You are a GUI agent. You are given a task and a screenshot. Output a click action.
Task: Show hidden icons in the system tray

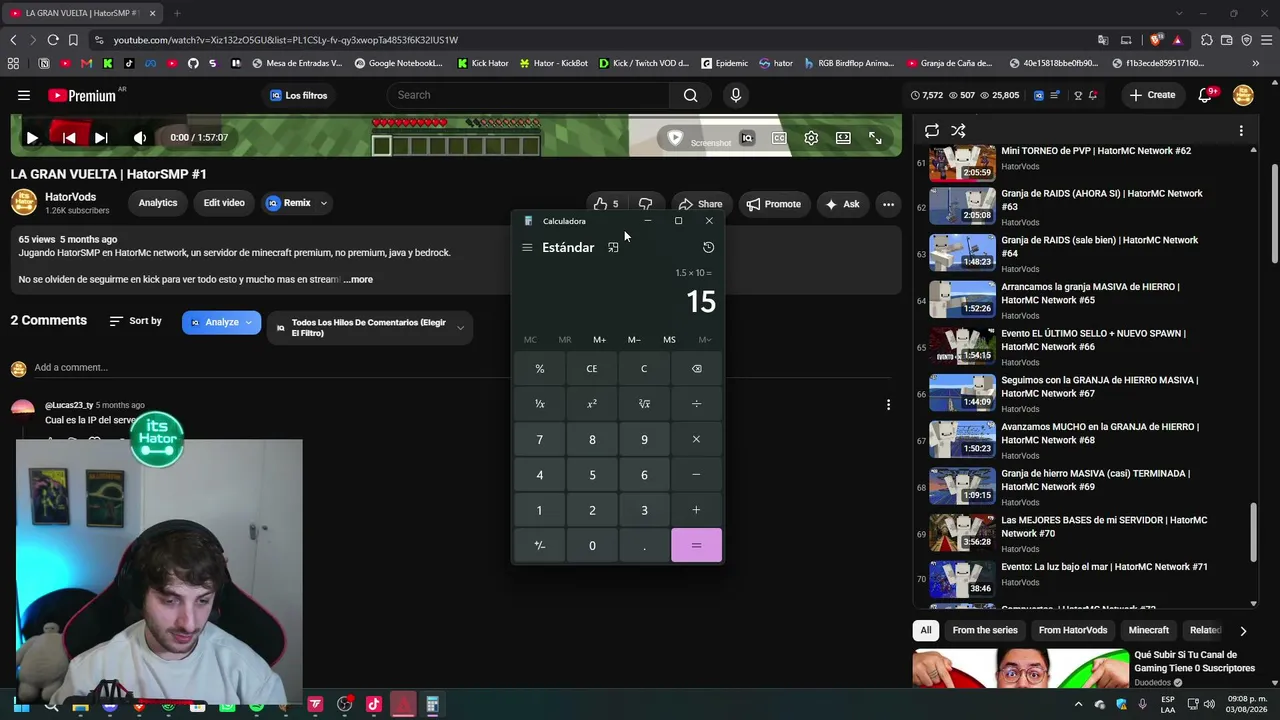click(1078, 705)
